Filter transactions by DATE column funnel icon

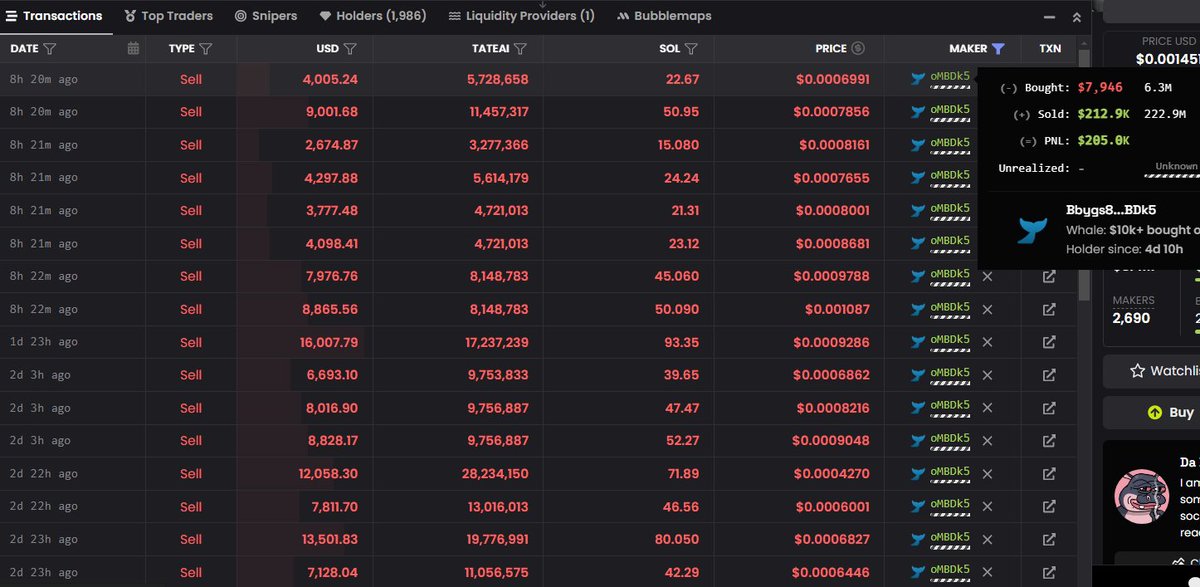pos(50,48)
